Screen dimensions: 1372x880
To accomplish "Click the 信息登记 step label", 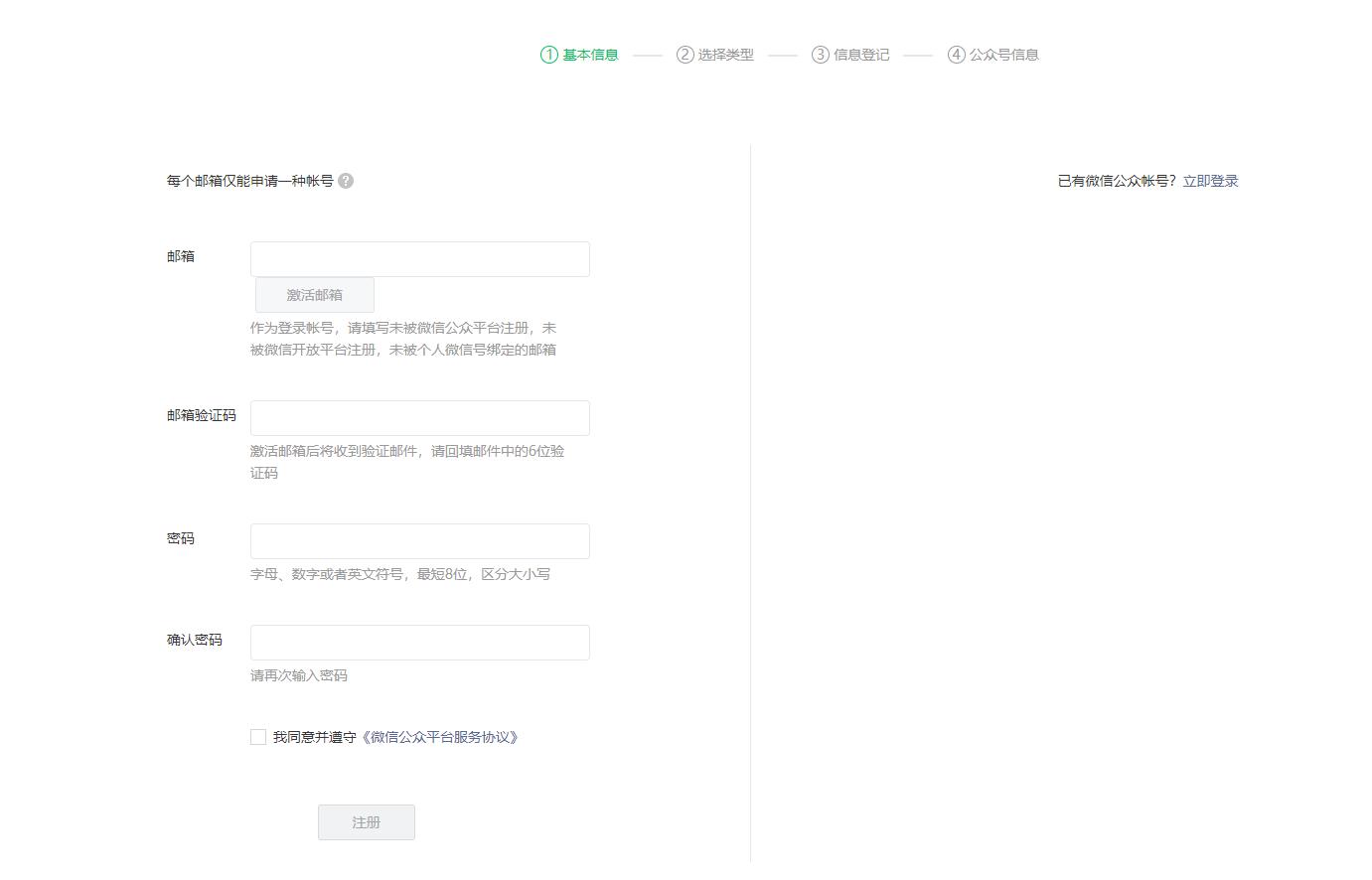I will point(860,55).
